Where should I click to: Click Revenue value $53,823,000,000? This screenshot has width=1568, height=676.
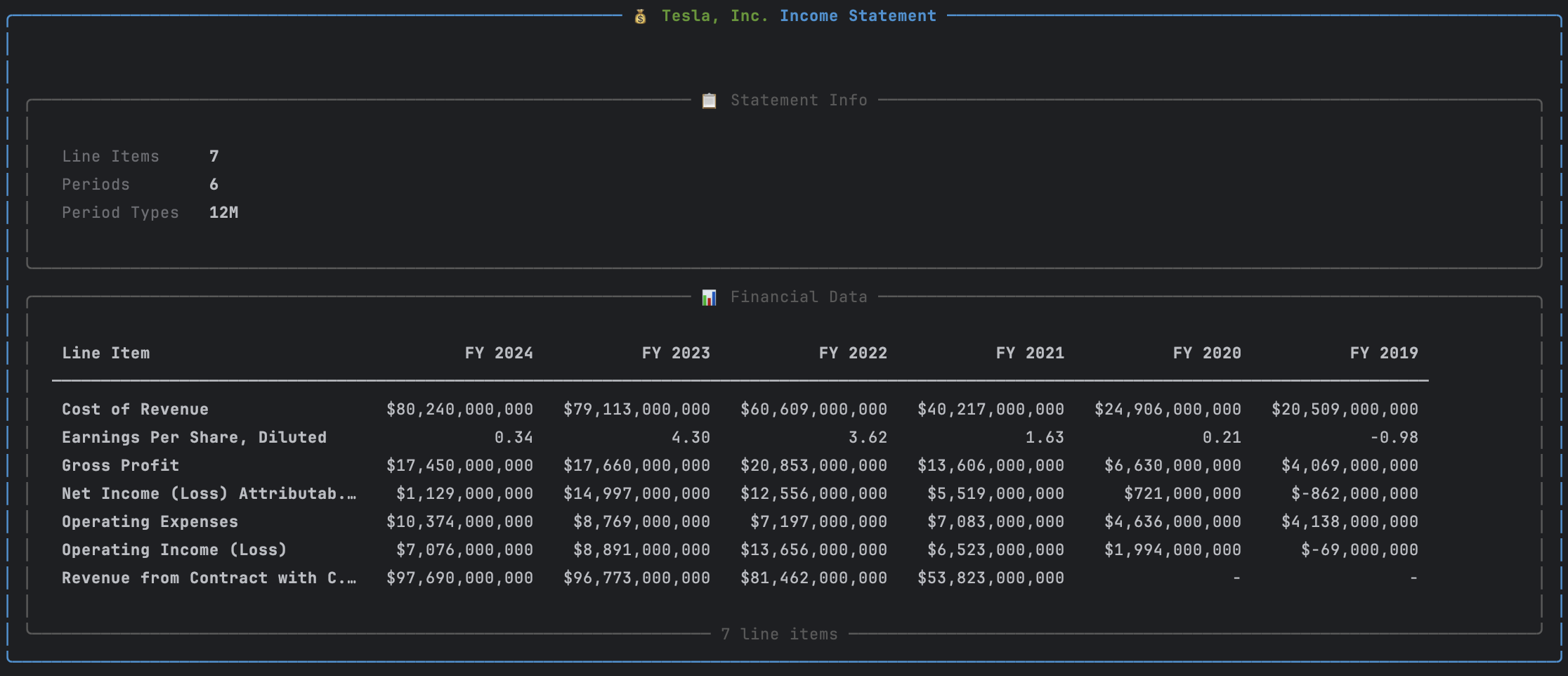coord(991,578)
